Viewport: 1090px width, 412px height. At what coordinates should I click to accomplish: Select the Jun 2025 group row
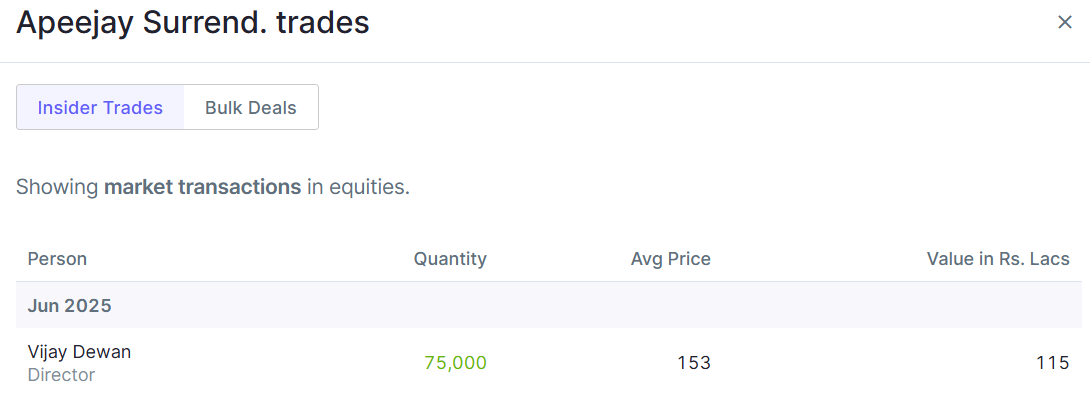pyautogui.click(x=70, y=306)
